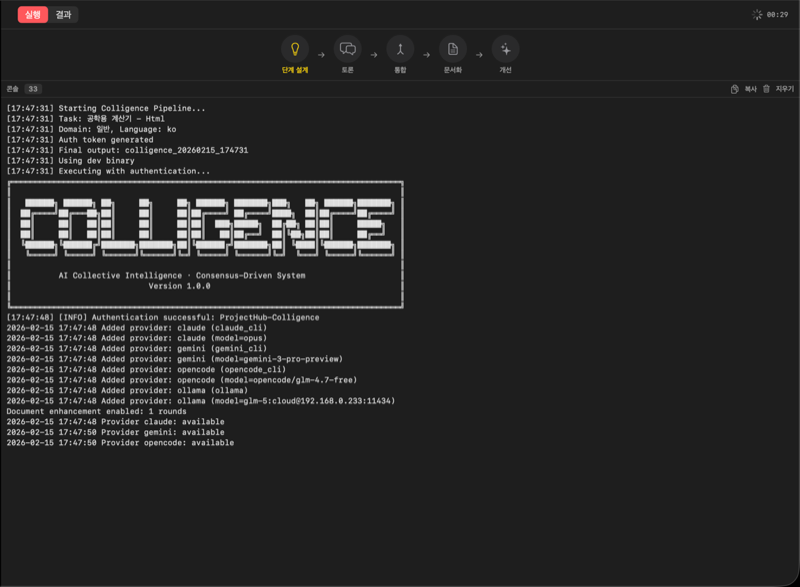Viewport: 800px width, 587px height.
Task: Click the "Provider opencode: available" log line
Action: [x=120, y=443]
